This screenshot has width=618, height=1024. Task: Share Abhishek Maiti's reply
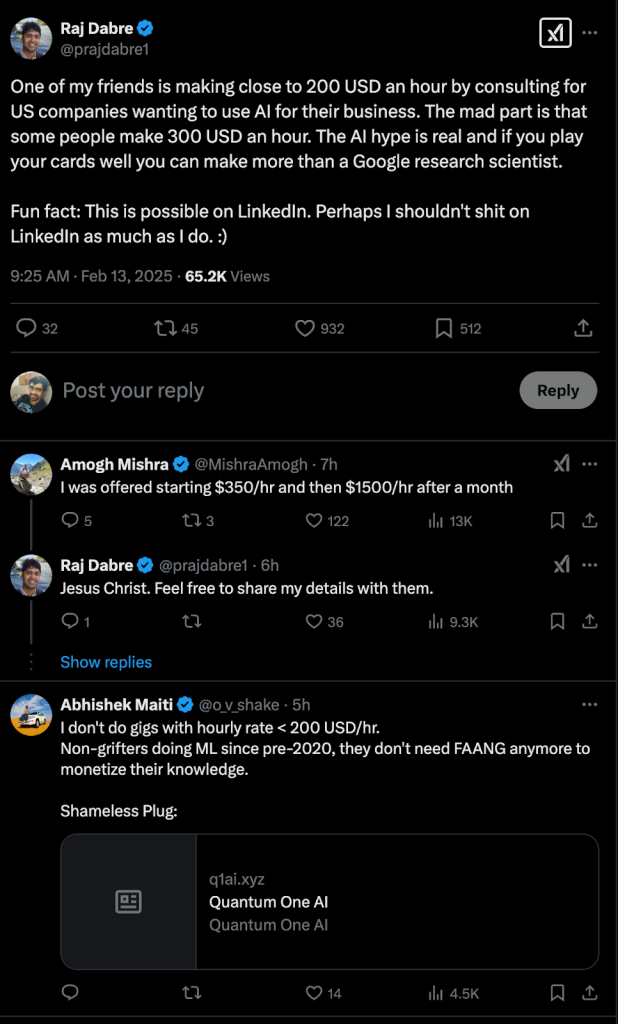coord(590,993)
